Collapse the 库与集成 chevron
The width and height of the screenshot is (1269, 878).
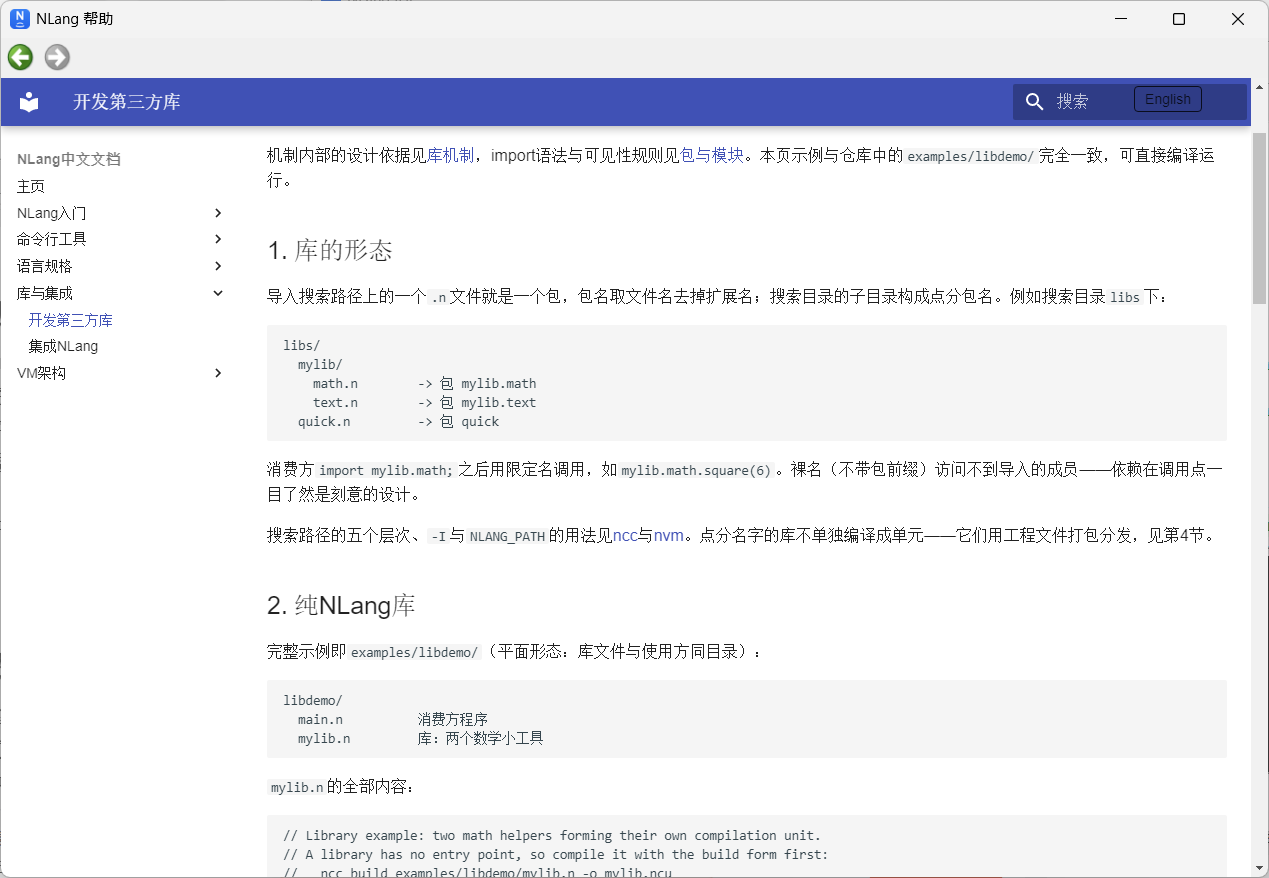(x=218, y=293)
